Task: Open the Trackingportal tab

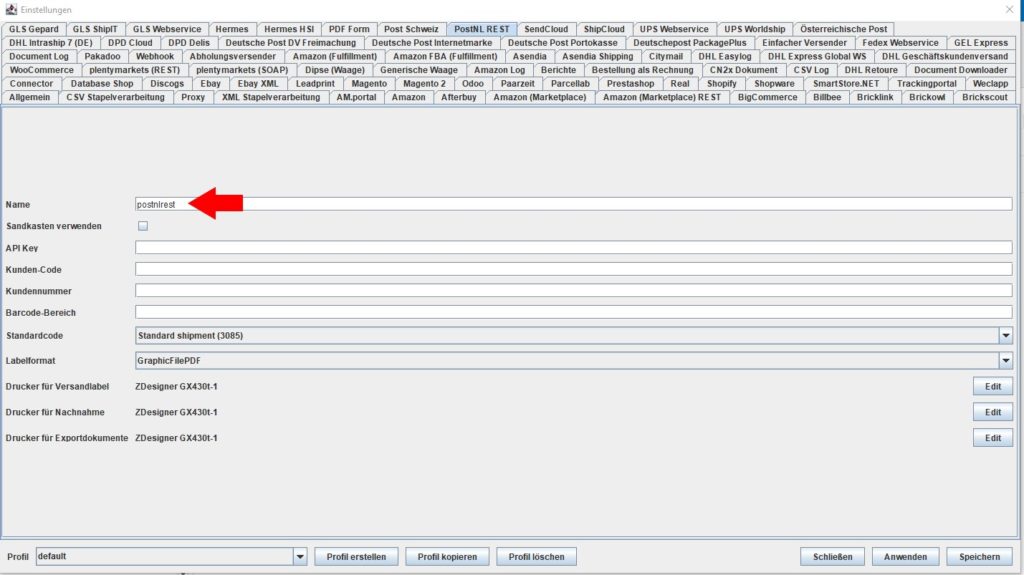Action: [926, 84]
